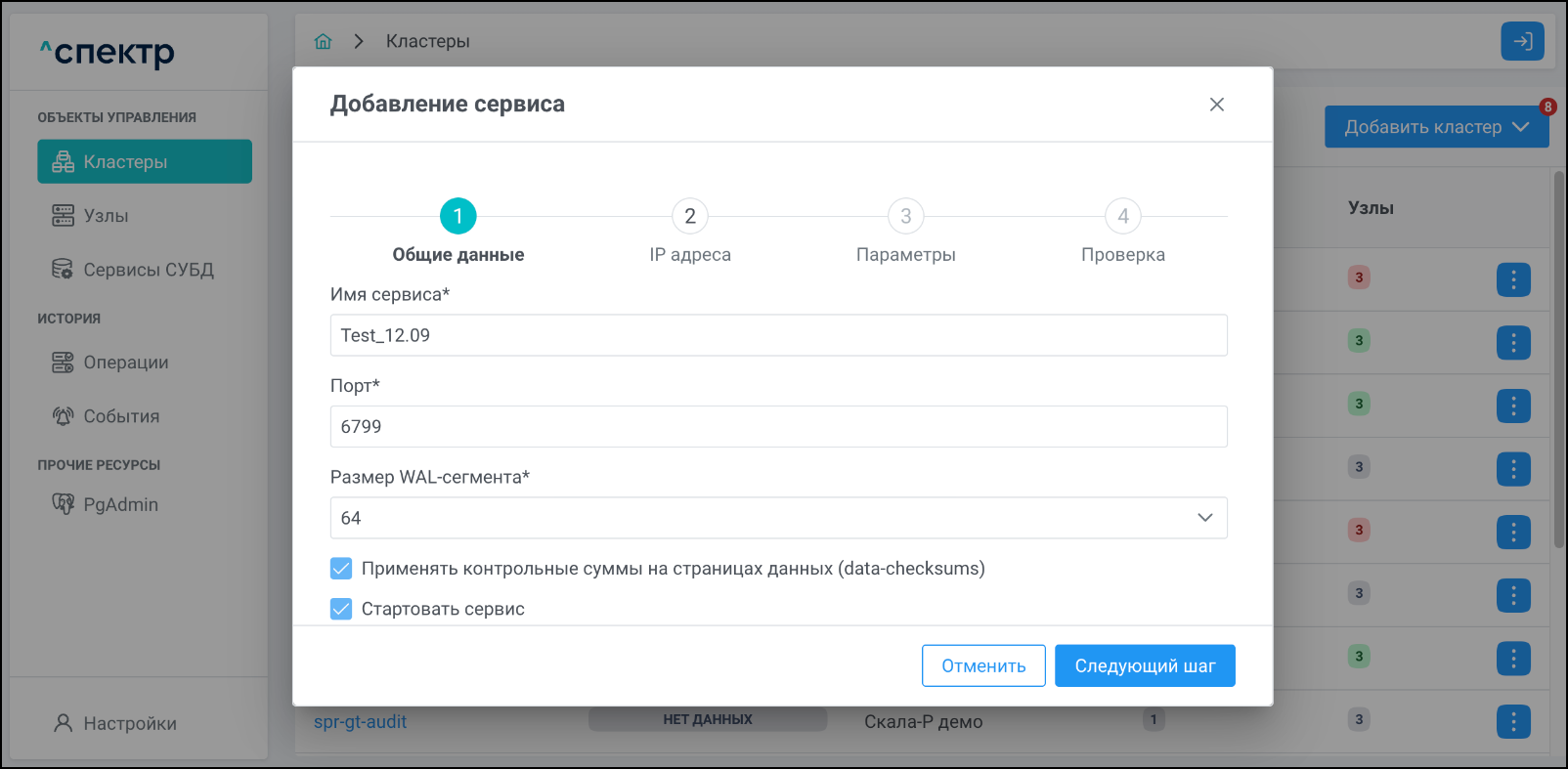The width and height of the screenshot is (1568, 770).
Task: Open the События bell icon
Action: click(63, 416)
